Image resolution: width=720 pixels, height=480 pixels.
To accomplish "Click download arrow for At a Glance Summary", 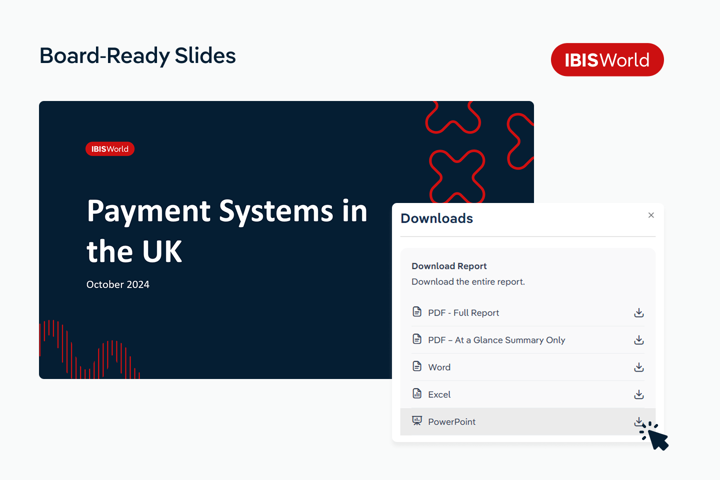I will [x=638, y=340].
